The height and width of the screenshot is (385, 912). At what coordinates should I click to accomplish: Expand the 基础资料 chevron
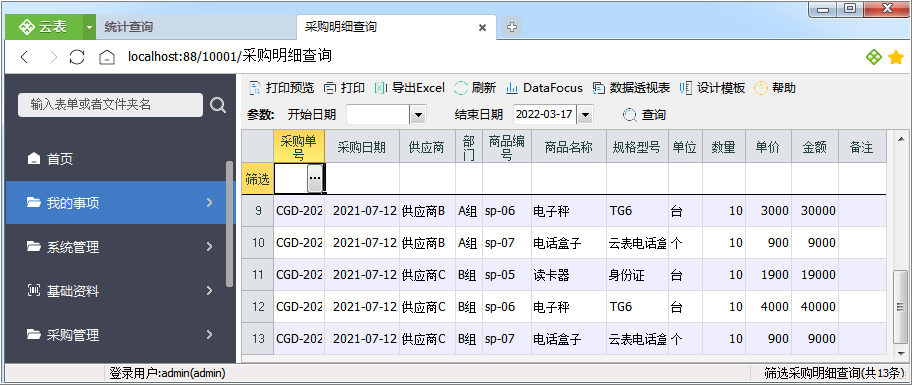[210, 291]
